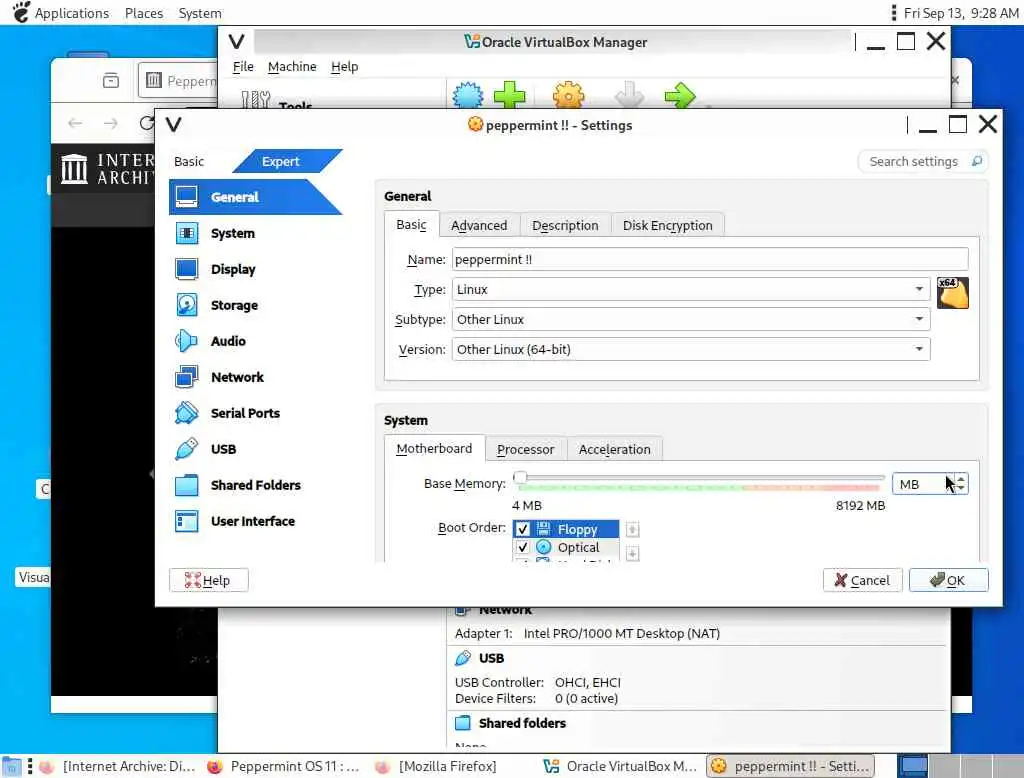Click the x64 OS type icon

(953, 292)
